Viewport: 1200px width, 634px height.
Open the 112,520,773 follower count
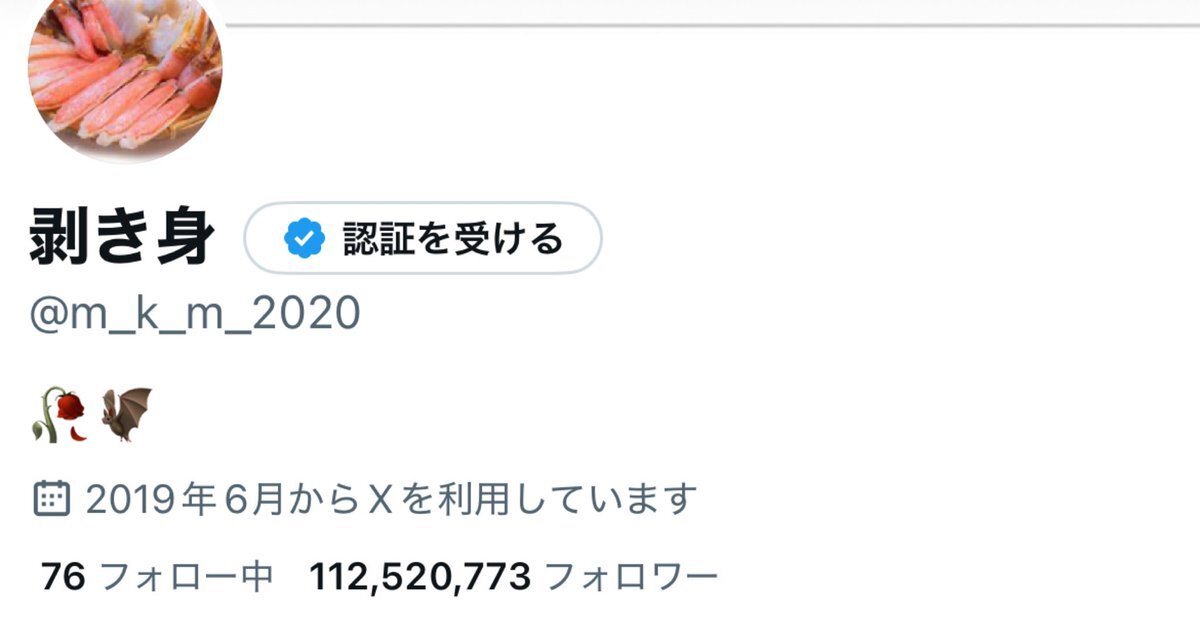click(420, 576)
